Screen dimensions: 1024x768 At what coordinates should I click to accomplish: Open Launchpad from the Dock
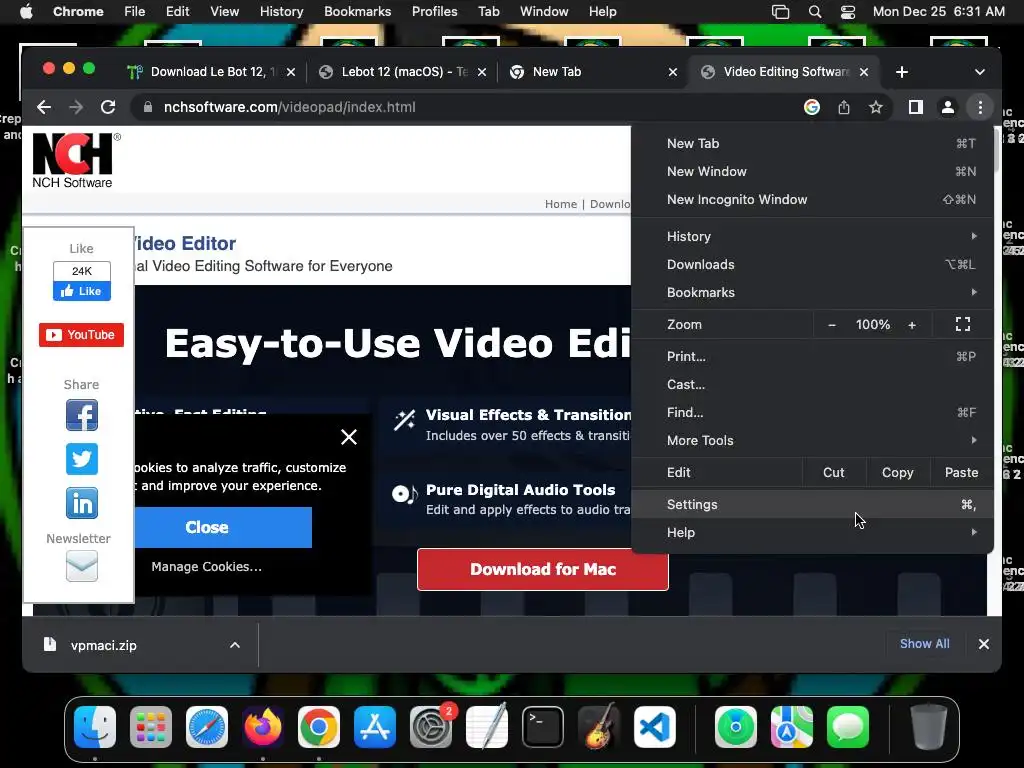pos(151,727)
